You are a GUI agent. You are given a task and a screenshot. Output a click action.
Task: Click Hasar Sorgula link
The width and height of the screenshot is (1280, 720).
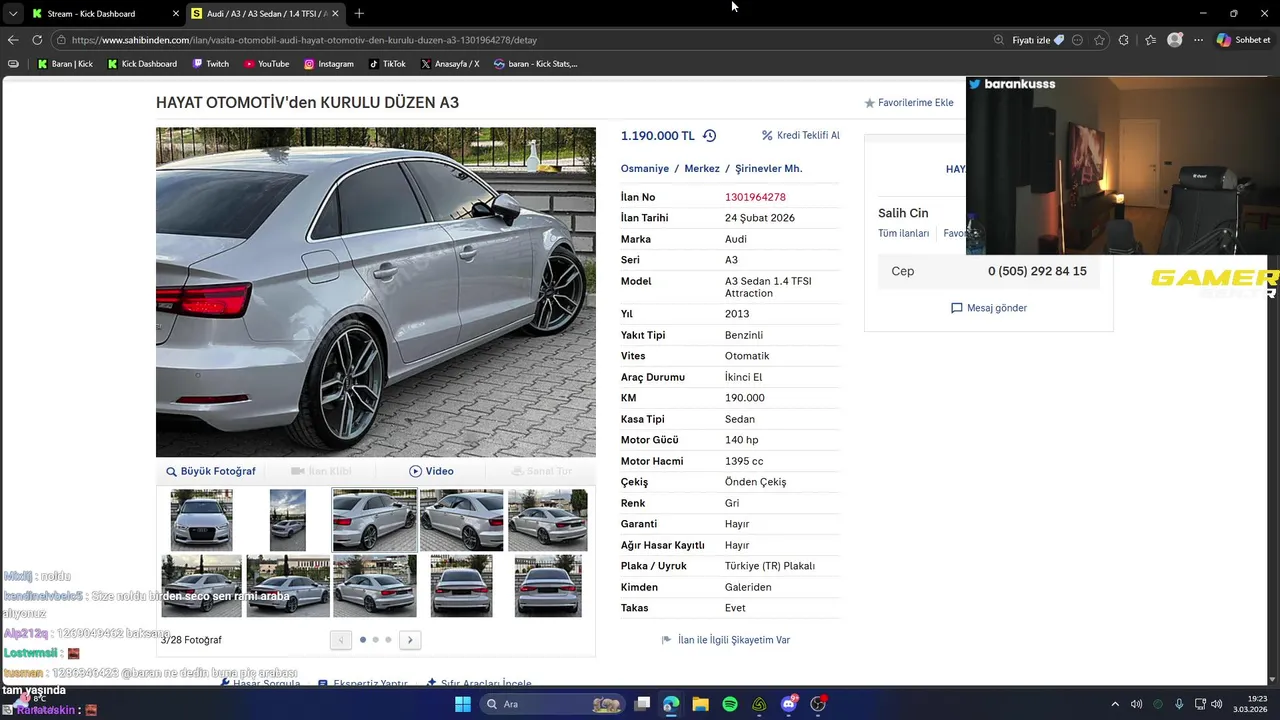259,682
